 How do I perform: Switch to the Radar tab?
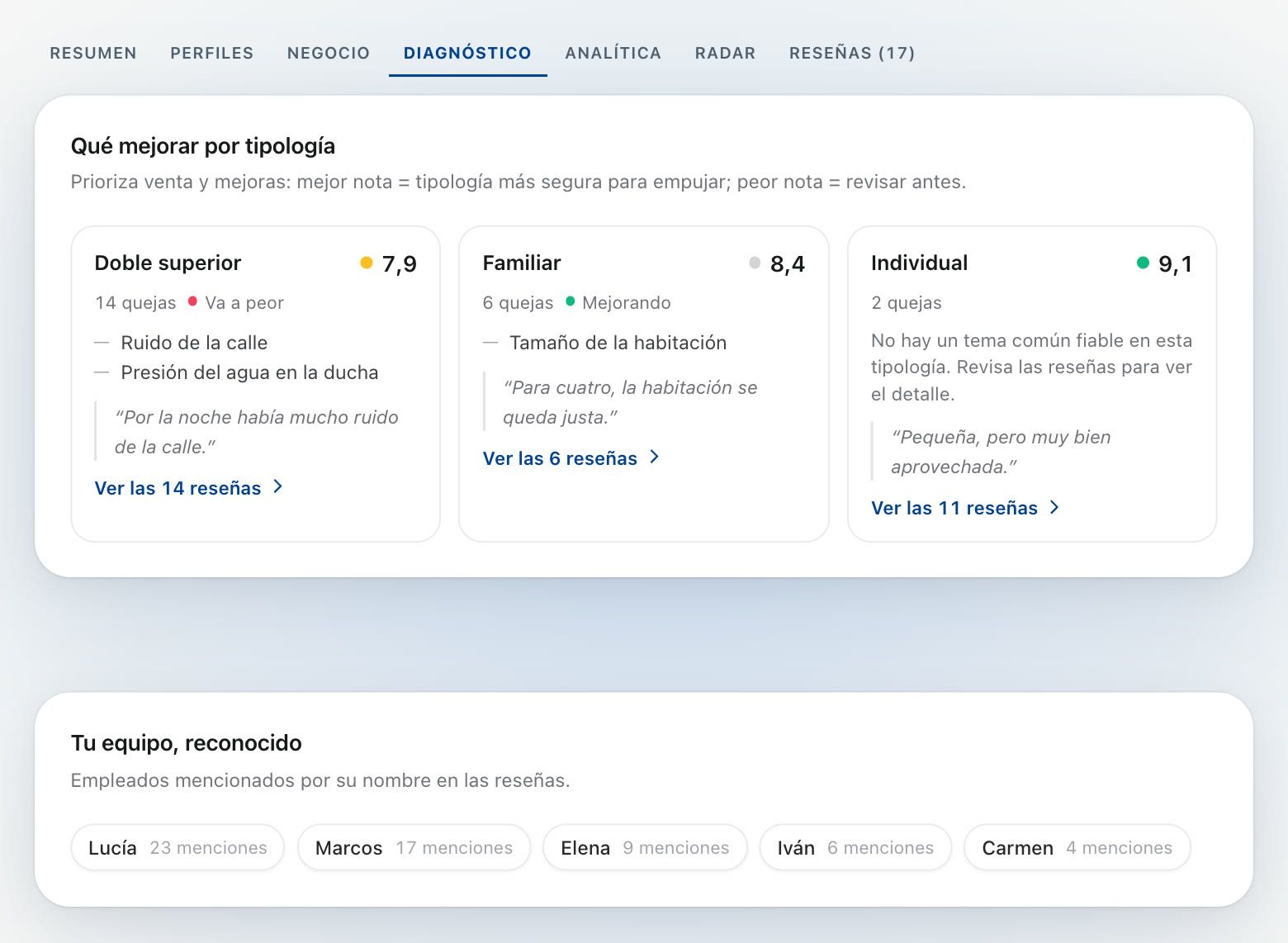[726, 53]
